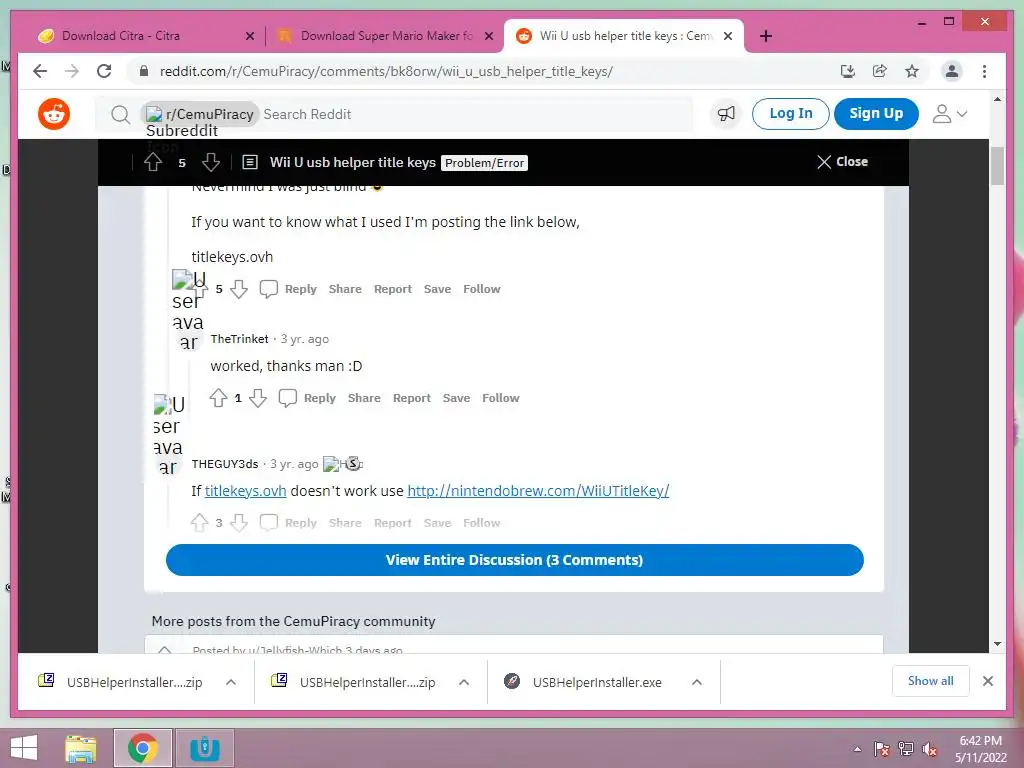Open THEGUY3ds's user profile
1024x768 pixels.
(225, 464)
